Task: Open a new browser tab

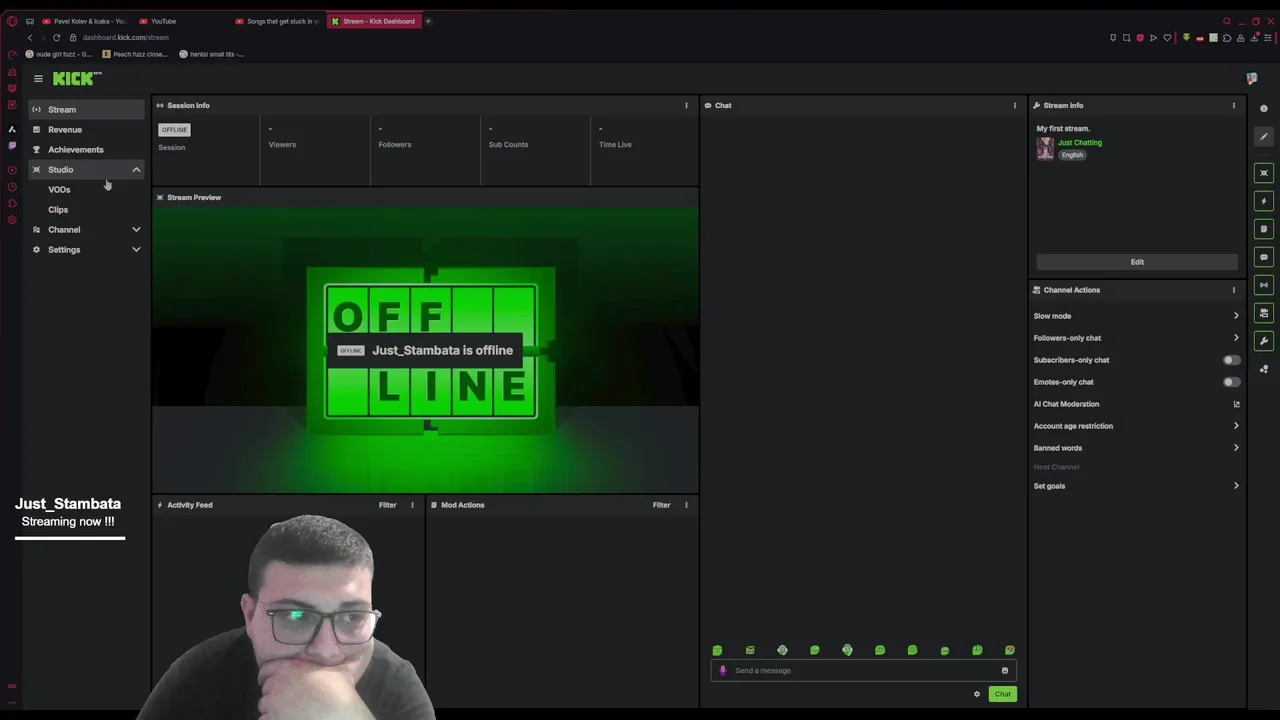Action: pos(428,21)
